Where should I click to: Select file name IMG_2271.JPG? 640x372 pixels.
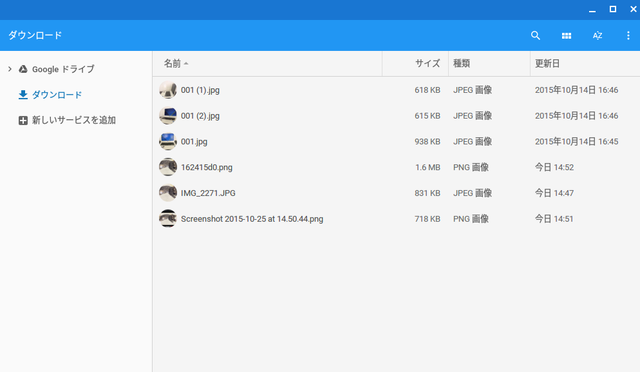[x=208, y=193]
